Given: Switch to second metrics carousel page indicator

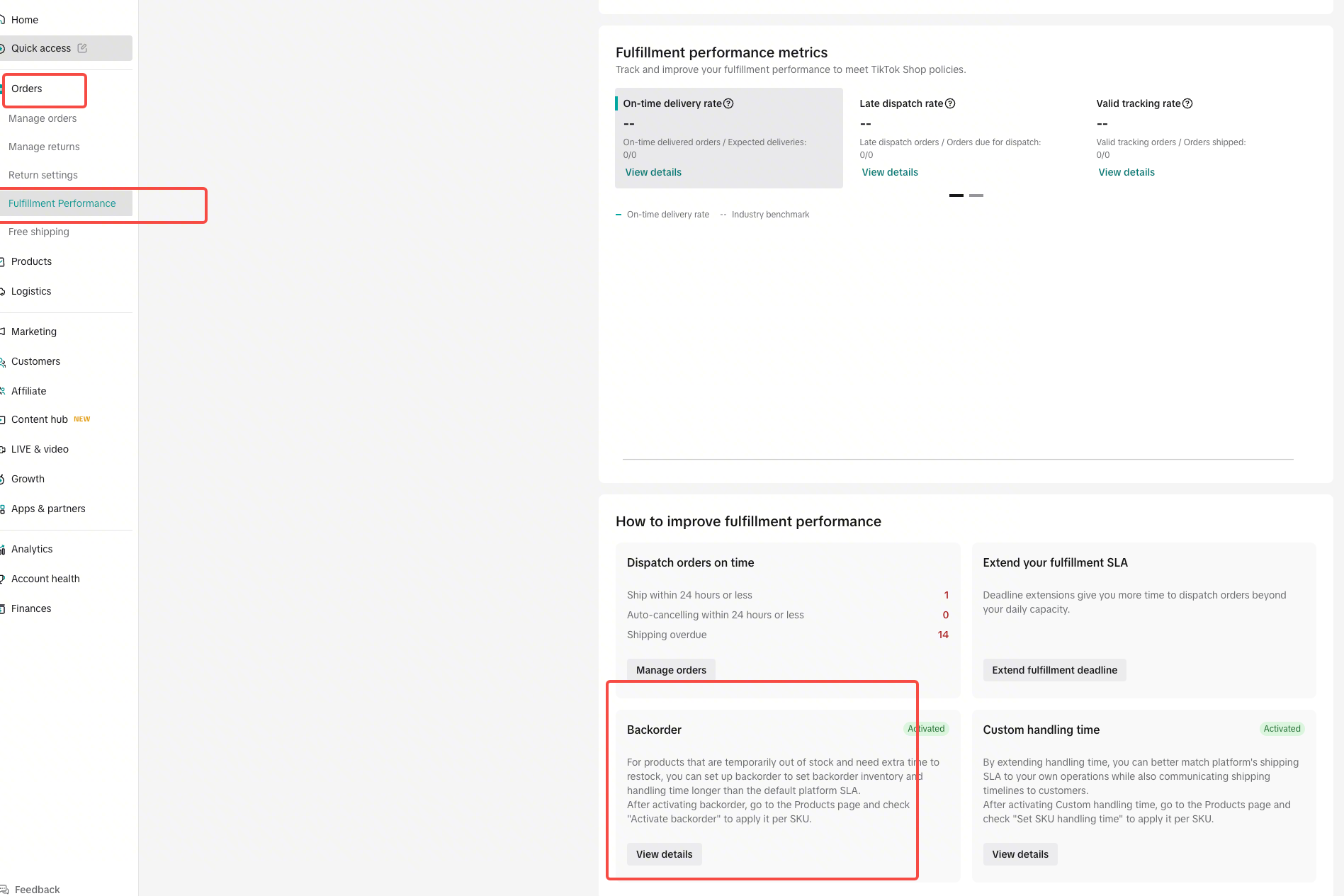Looking at the screenshot, I should point(976,195).
